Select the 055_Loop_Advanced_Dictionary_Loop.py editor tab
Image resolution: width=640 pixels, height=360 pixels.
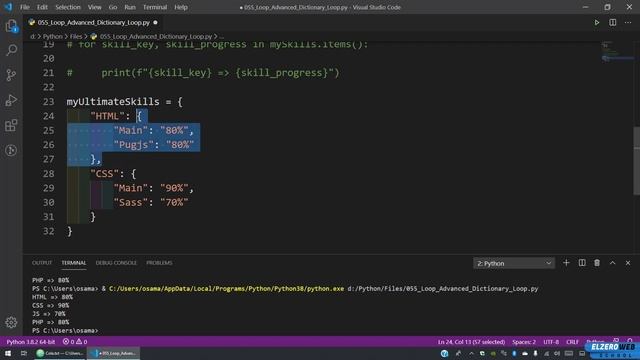pos(93,22)
